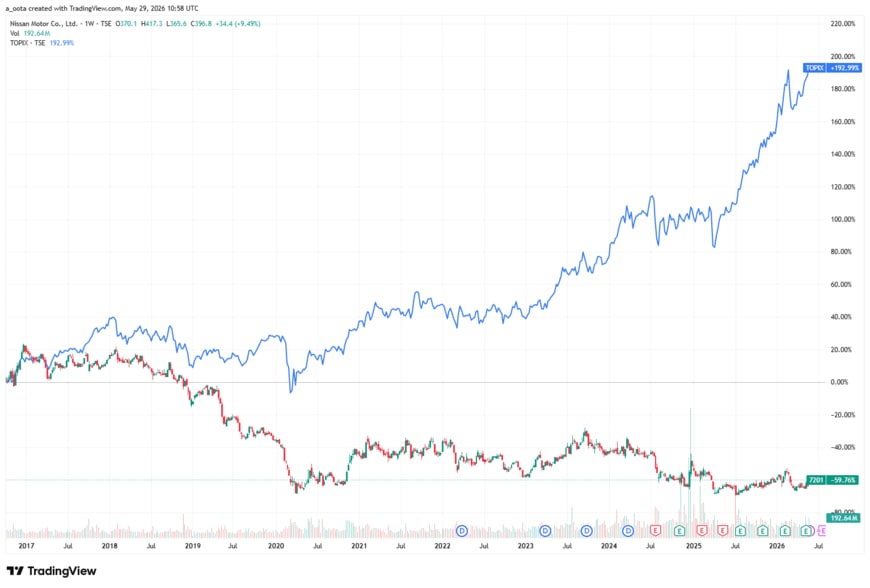Click the green 192.64M volume tag
This screenshot has width=870, height=588.
point(843,518)
